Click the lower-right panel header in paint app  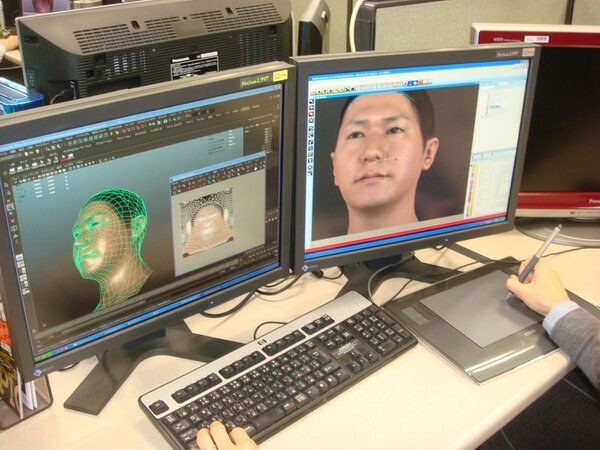click(x=492, y=158)
